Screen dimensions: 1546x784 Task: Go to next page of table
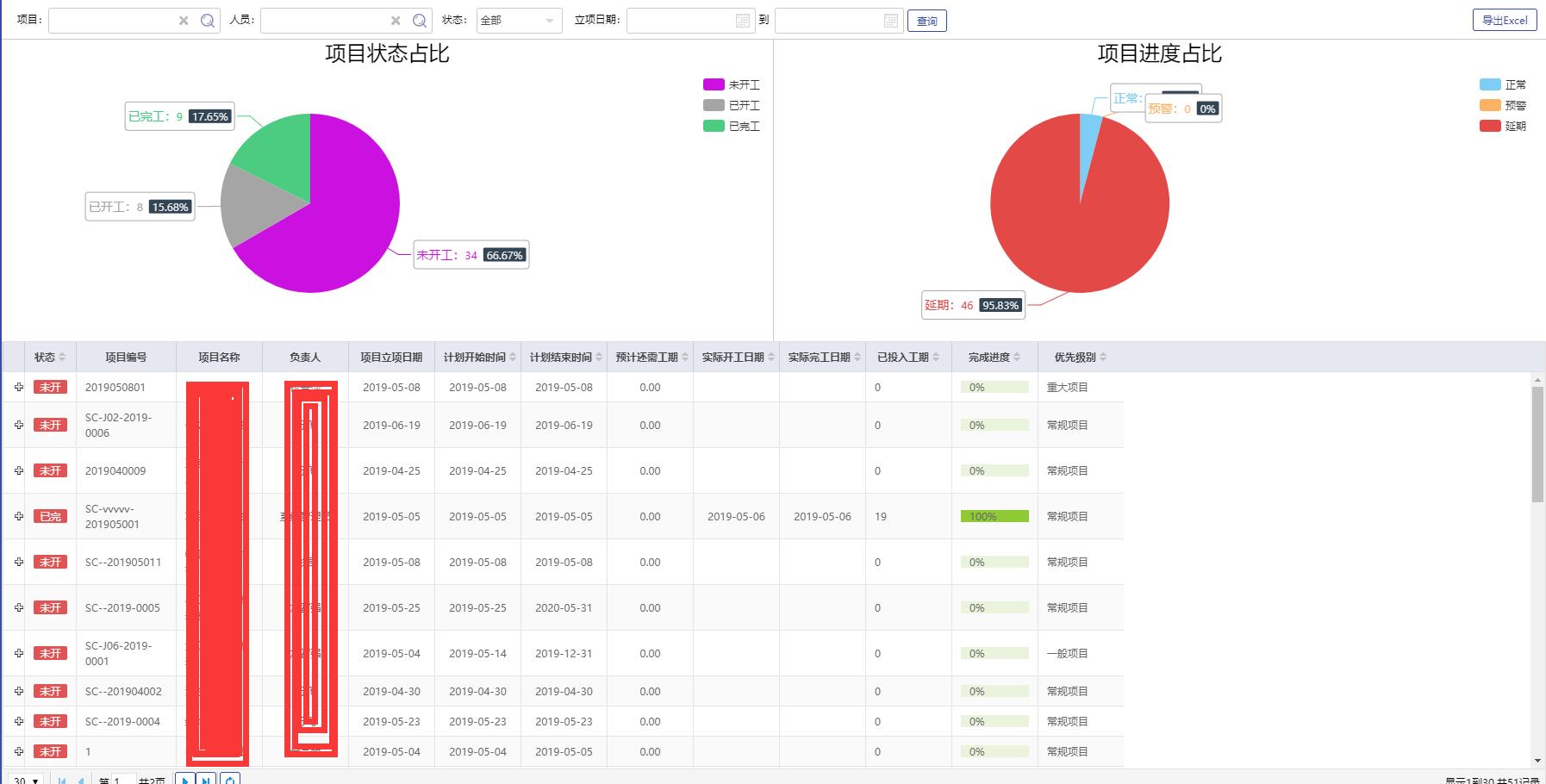[184, 780]
